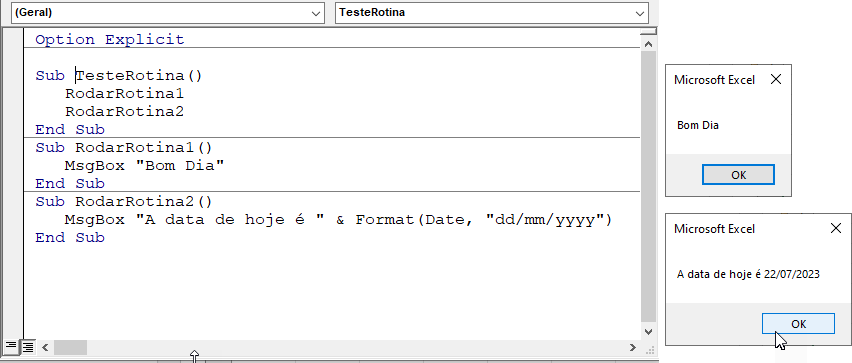Confirm OK in the Bom Dia dialog
The width and height of the screenshot is (852, 363).
[738, 175]
